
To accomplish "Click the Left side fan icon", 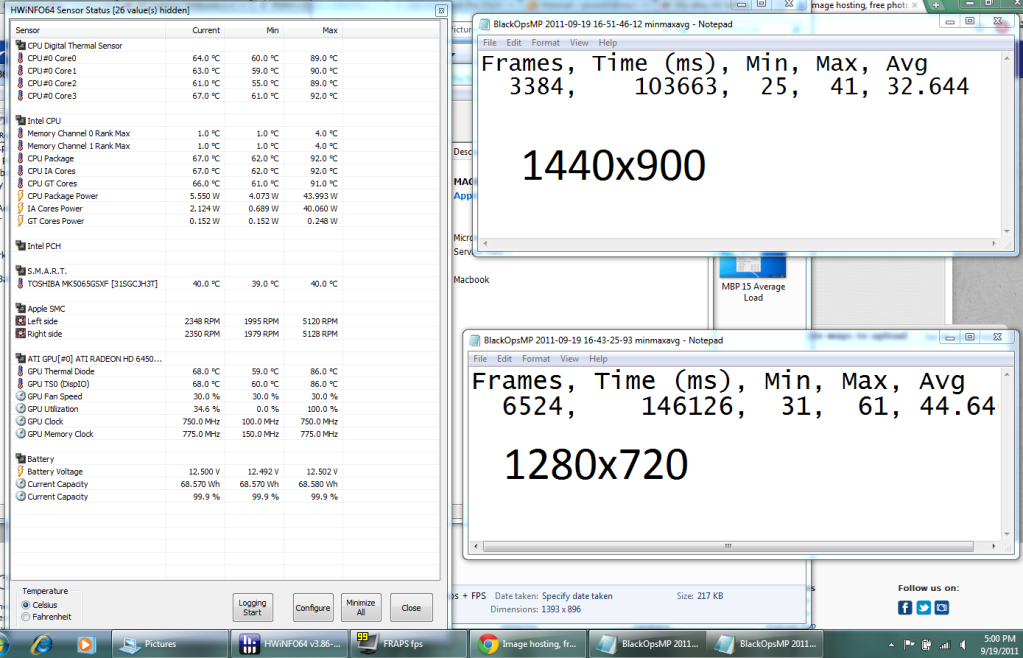I will 20,321.
